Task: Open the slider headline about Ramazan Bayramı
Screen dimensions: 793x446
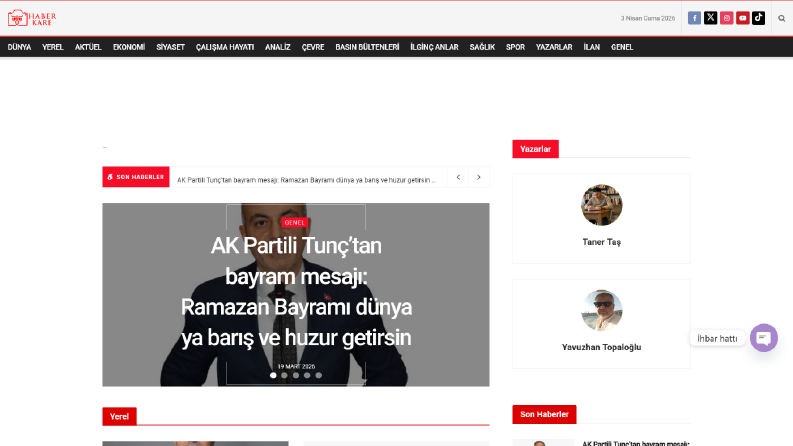Action: tap(296, 292)
